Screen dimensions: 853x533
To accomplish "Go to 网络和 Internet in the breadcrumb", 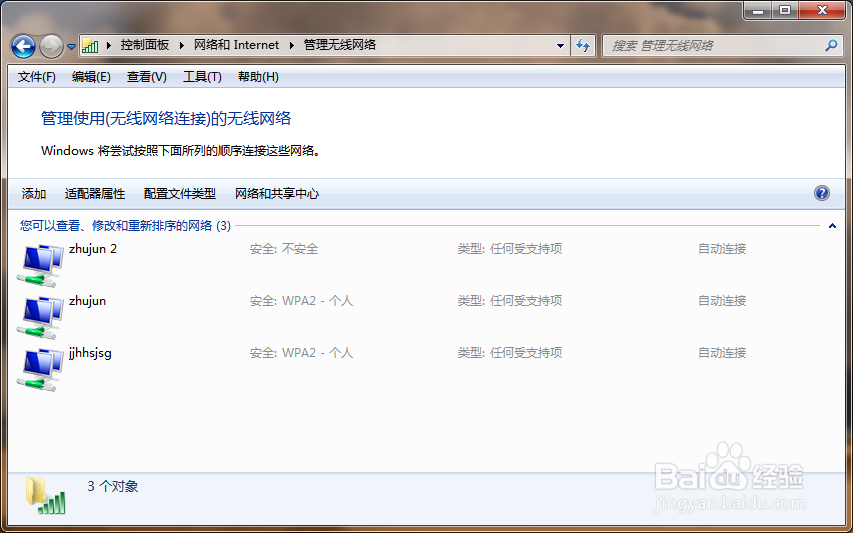I will pos(237,45).
